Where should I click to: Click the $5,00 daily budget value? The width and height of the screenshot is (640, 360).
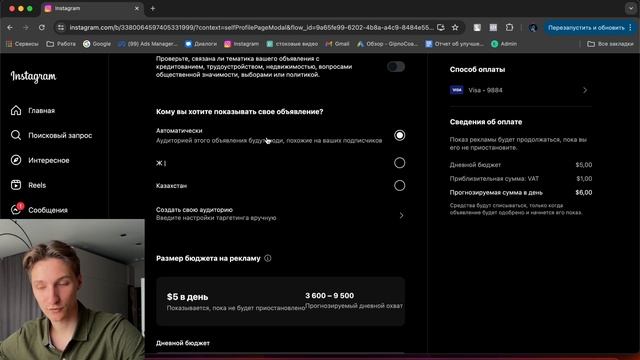[584, 165]
